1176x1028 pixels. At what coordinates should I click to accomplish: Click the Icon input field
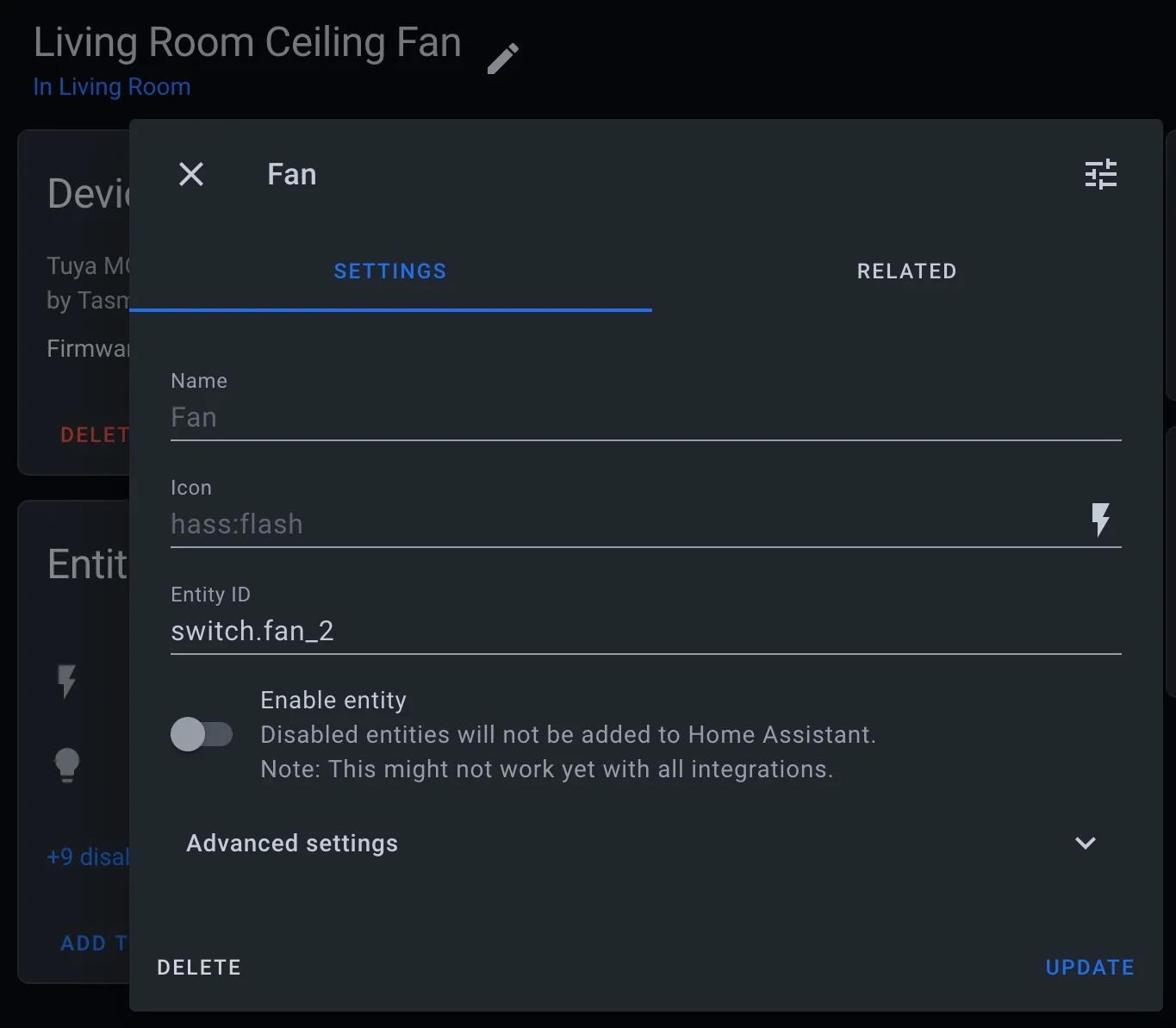pos(603,524)
